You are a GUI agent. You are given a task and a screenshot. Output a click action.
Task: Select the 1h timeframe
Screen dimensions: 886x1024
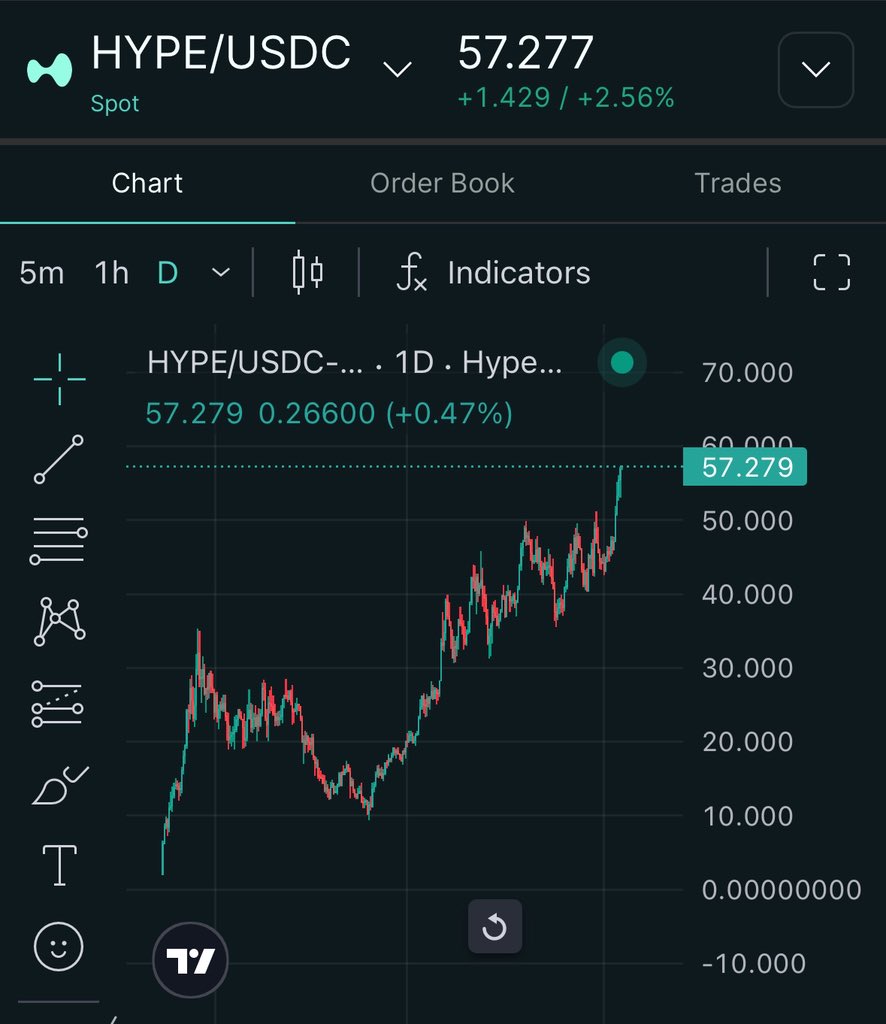coord(112,273)
